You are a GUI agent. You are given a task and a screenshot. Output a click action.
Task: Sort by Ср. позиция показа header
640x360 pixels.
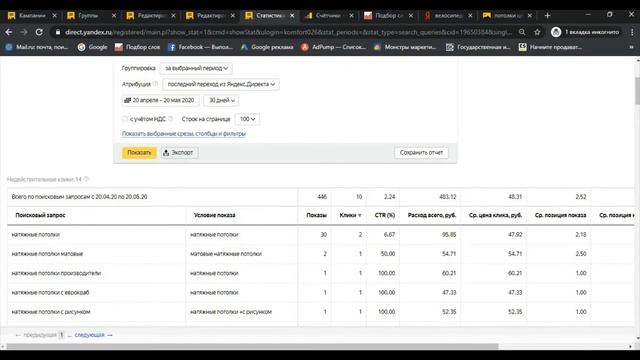[x=560, y=216]
